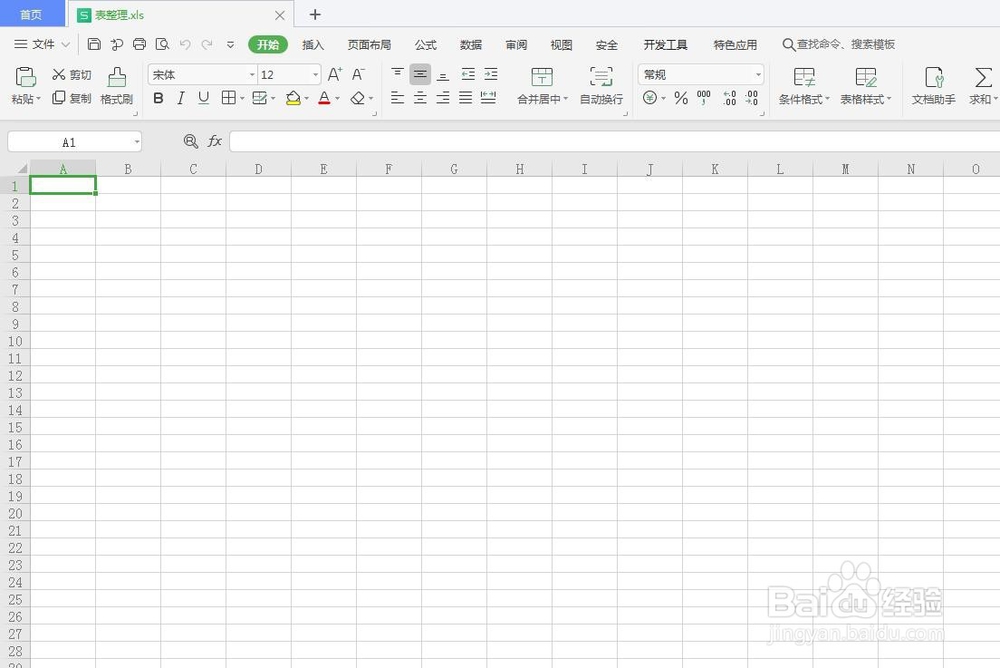Viewport: 1000px width, 668px height.
Task: Align text to top of cell
Action: tap(397, 74)
